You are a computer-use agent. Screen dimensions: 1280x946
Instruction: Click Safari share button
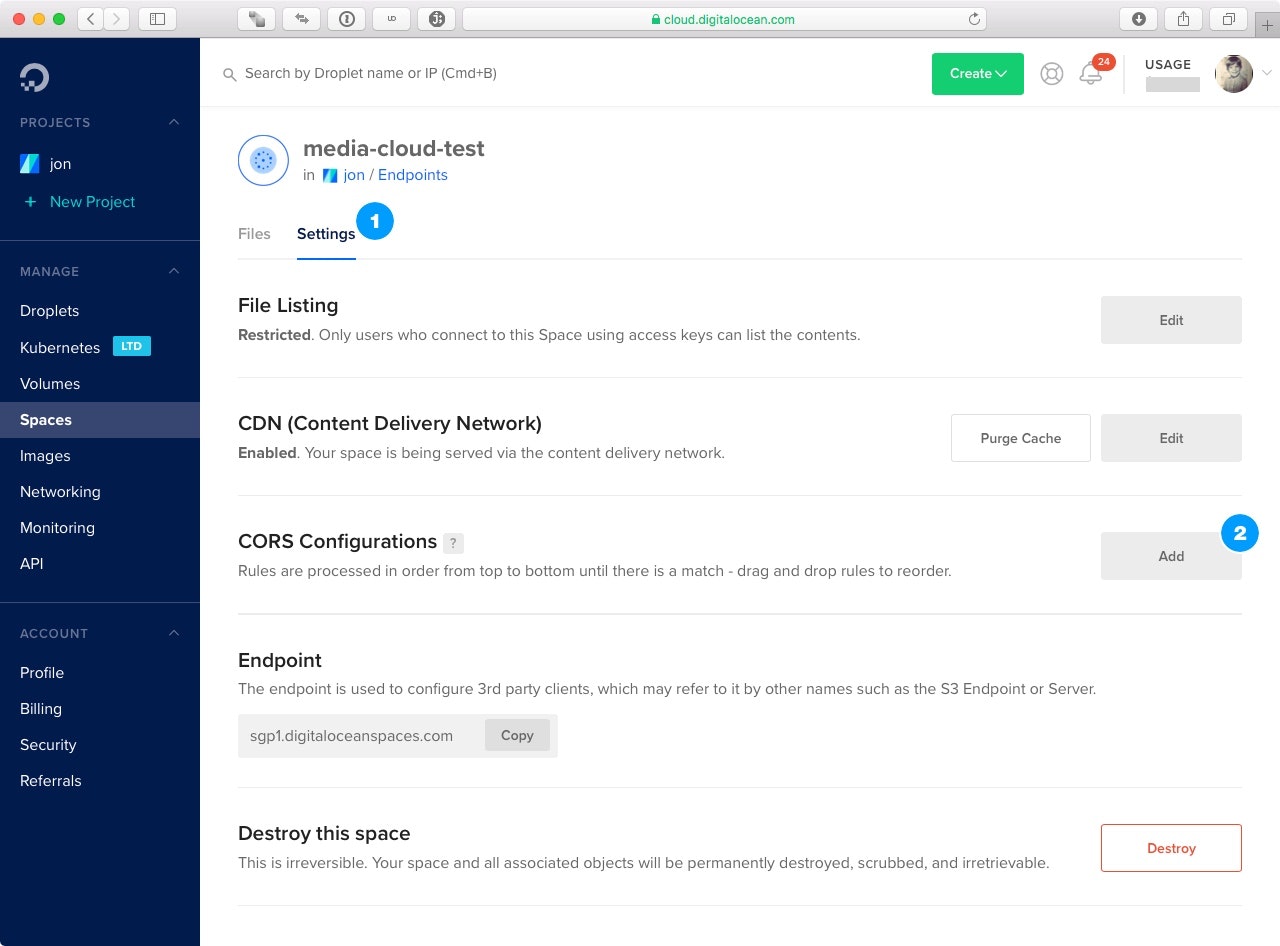pos(1183,18)
